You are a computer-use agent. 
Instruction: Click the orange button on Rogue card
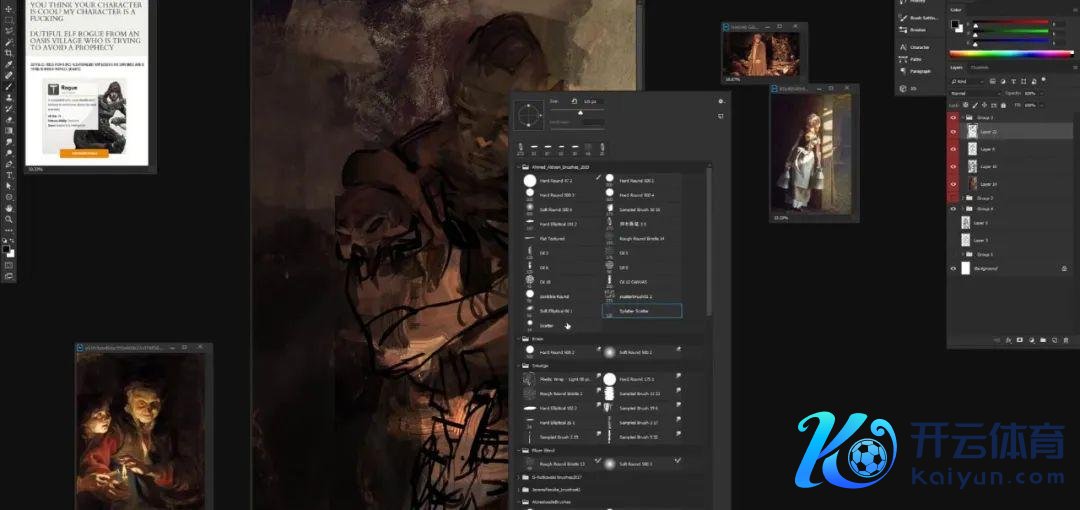84,153
